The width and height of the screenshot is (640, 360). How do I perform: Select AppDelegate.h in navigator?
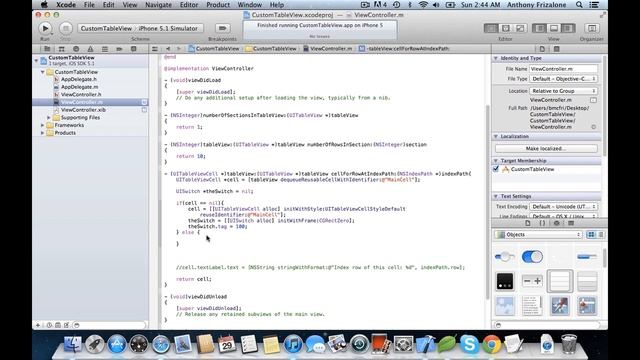click(x=79, y=79)
